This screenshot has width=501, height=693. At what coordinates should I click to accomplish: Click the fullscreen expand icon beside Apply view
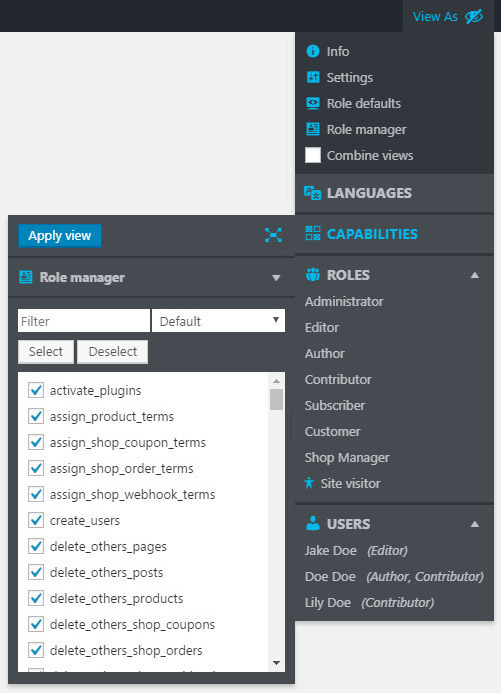click(x=273, y=235)
